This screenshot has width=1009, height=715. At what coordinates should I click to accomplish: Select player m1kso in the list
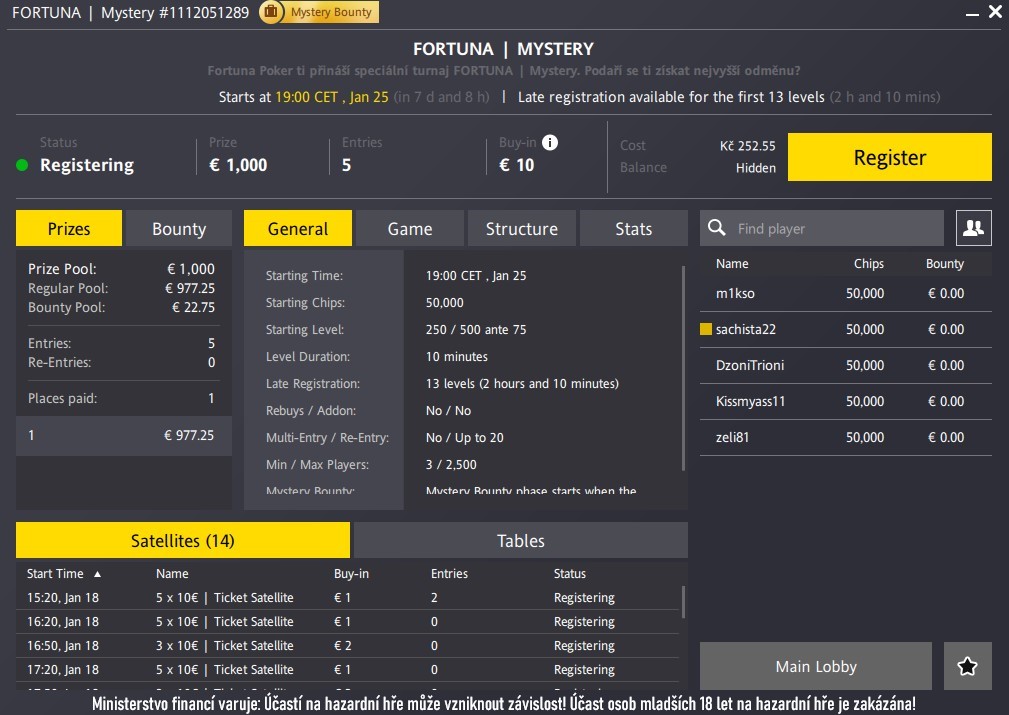(846, 293)
